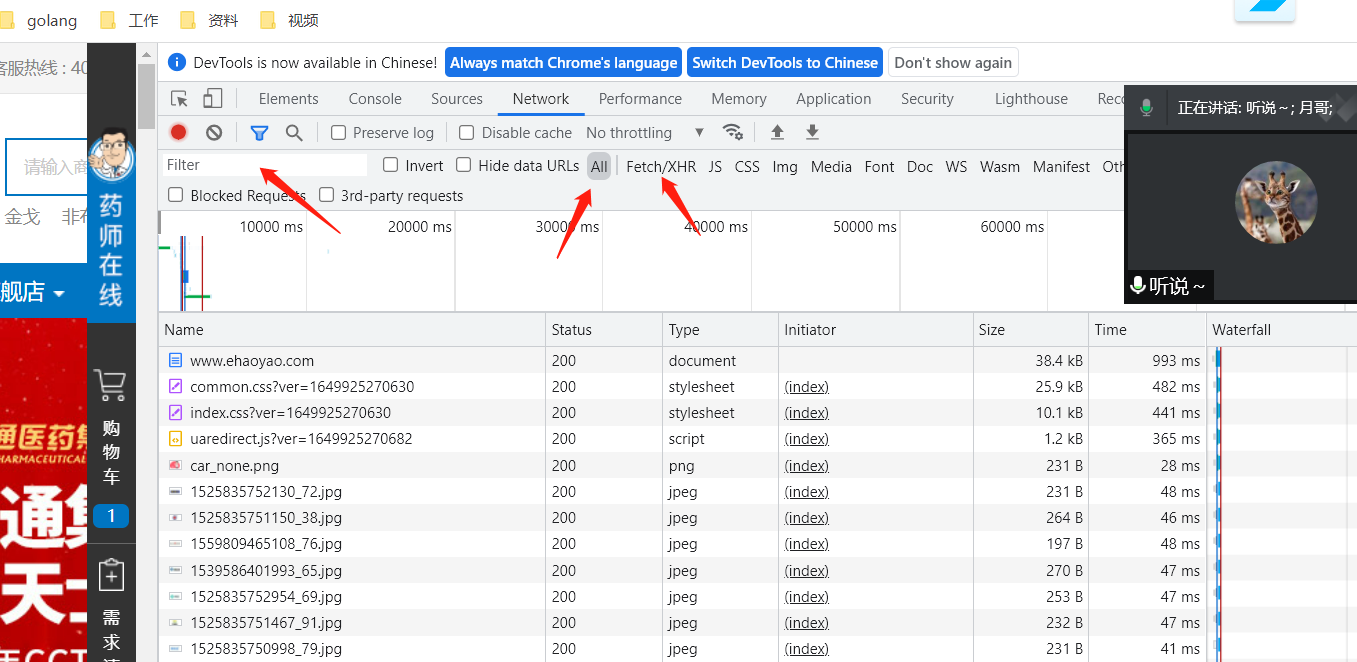
Task: Filter requests by WS type
Action: (x=957, y=166)
